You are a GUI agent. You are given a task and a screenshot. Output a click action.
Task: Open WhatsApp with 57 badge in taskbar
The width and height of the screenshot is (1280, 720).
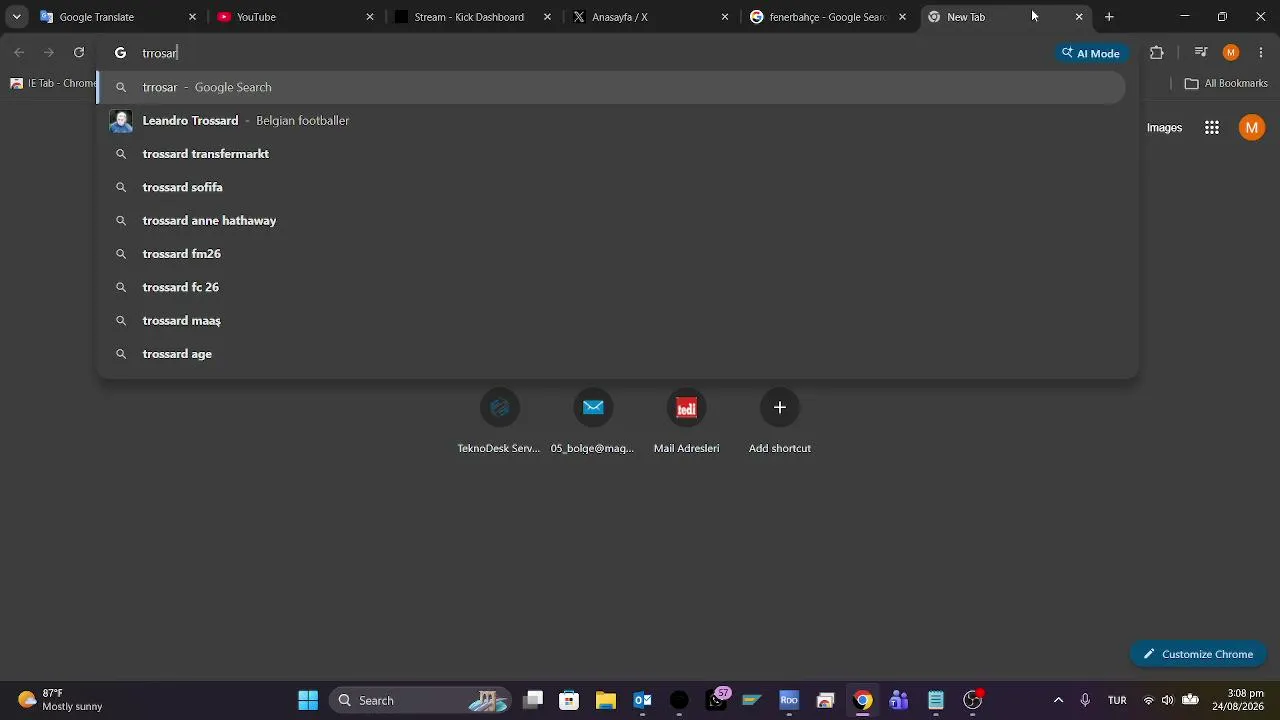click(x=717, y=700)
